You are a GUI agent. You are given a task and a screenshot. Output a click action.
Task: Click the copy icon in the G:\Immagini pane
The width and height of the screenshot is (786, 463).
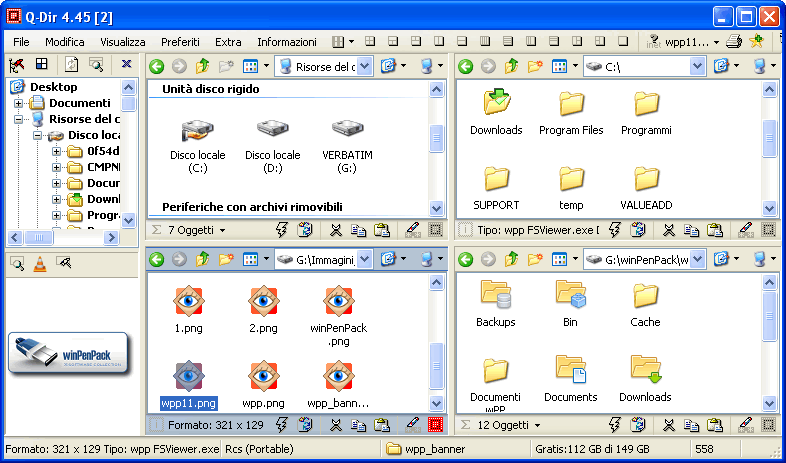[358, 425]
